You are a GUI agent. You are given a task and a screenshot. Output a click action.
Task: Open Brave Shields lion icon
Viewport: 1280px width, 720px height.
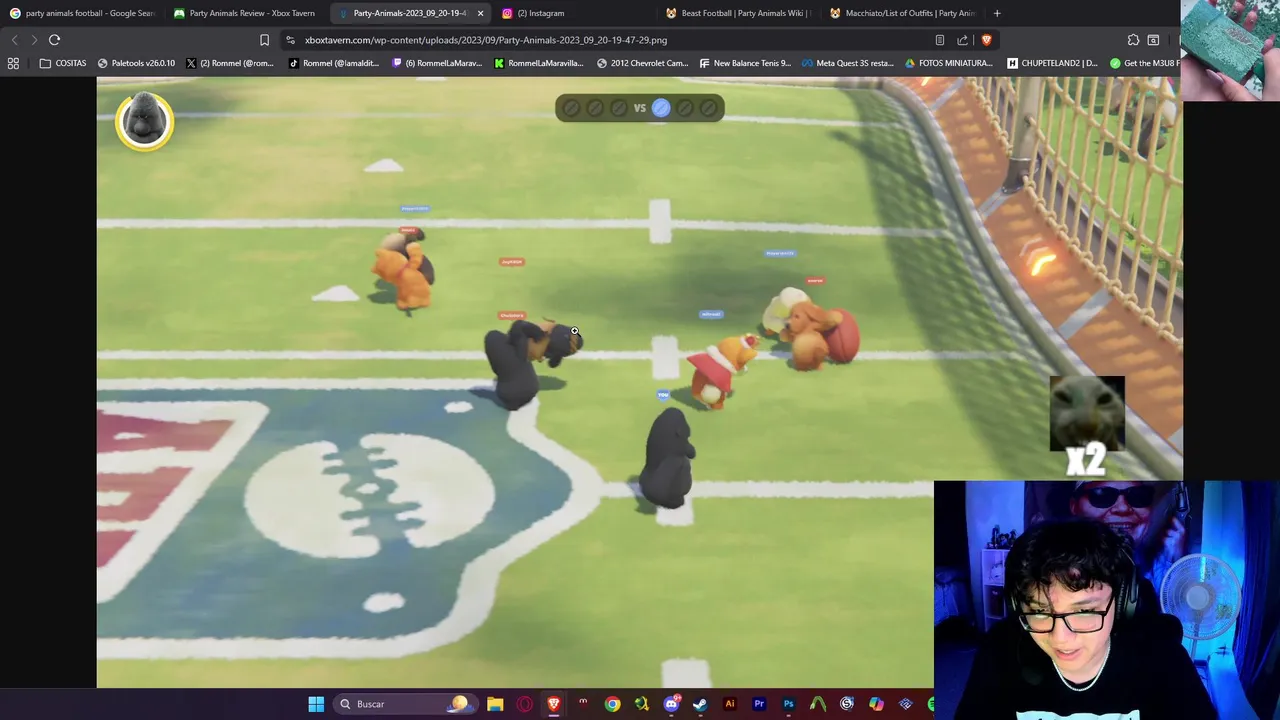tap(986, 40)
